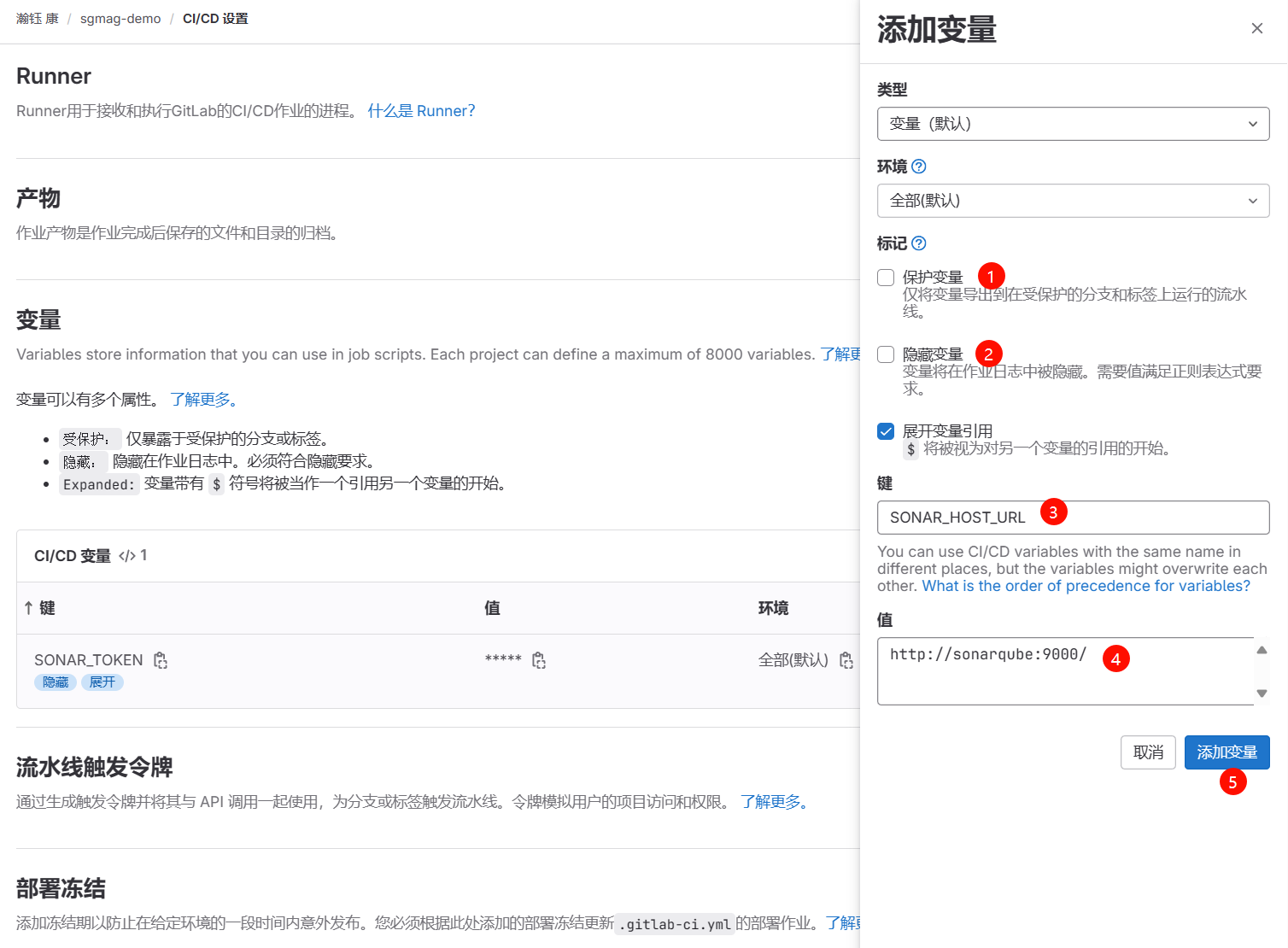The height and width of the screenshot is (948, 1288).
Task: Sort variables by 键 column arrow
Action: click(x=29, y=608)
